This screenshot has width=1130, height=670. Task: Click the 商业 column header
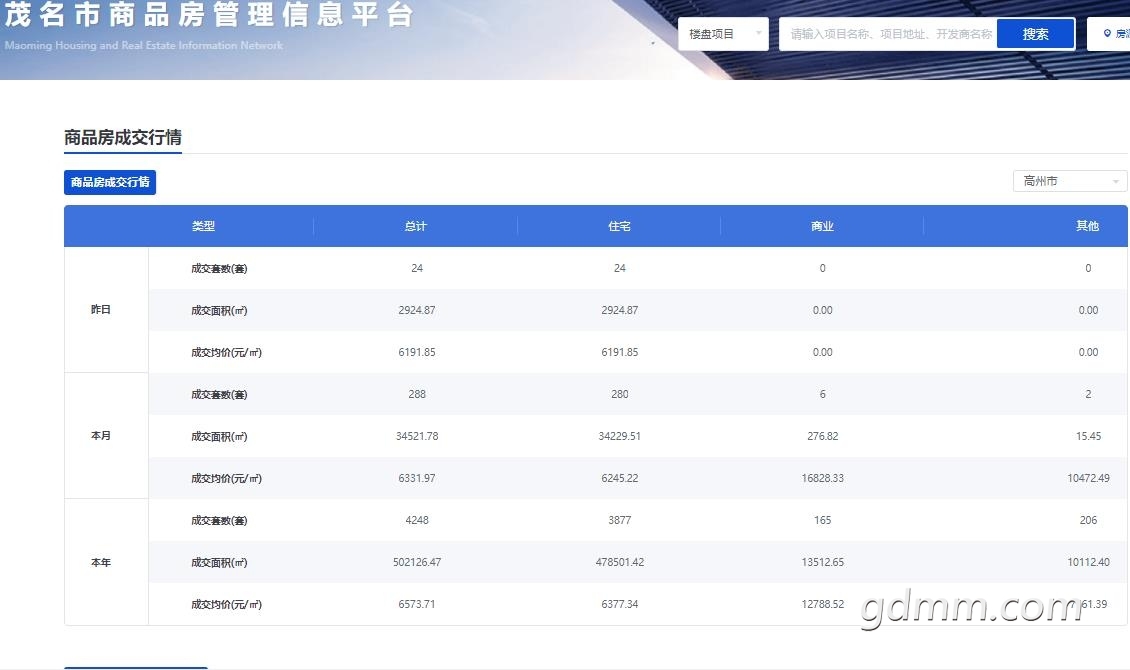[x=822, y=226]
